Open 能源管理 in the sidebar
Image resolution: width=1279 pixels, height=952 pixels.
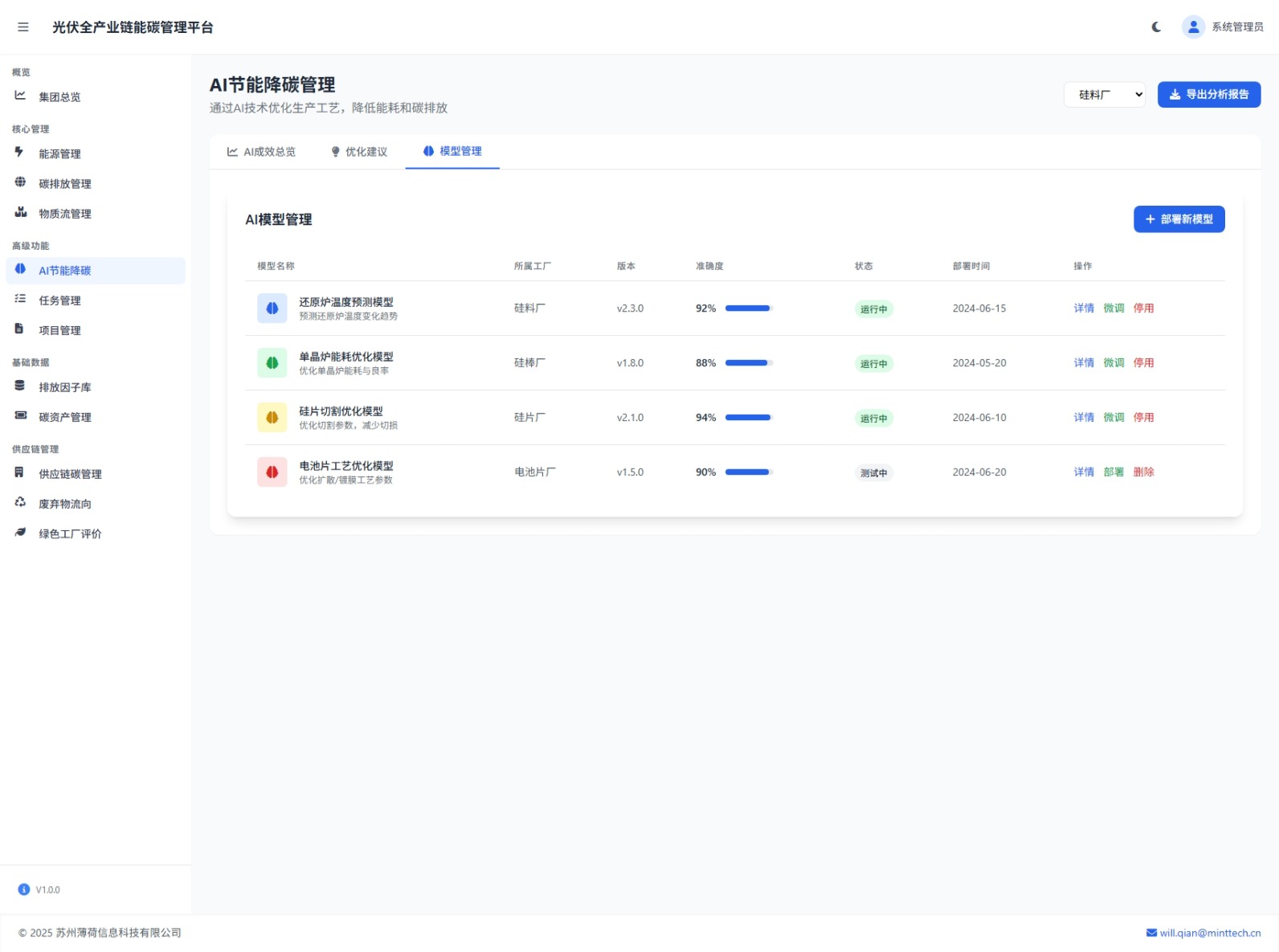[59, 154]
